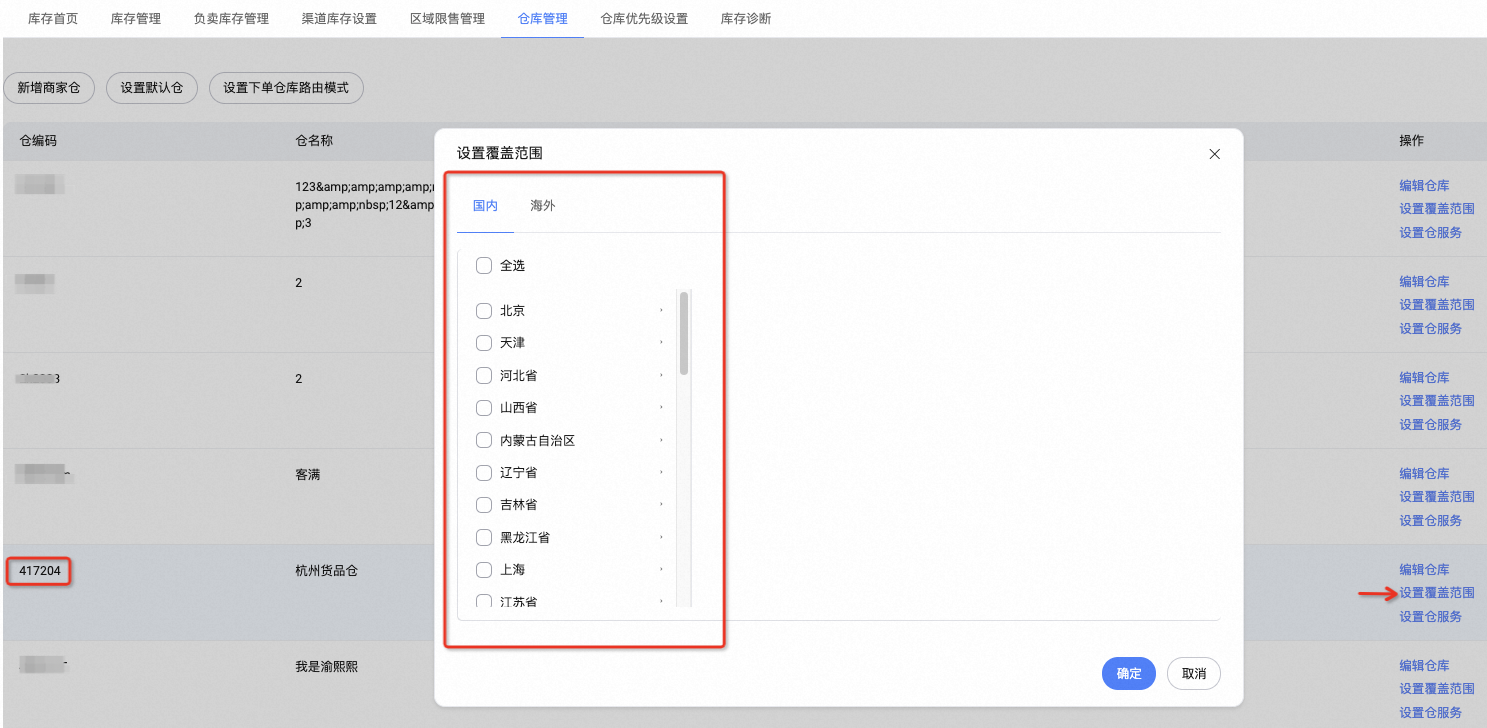Open the 库存首页 tab

53,19
